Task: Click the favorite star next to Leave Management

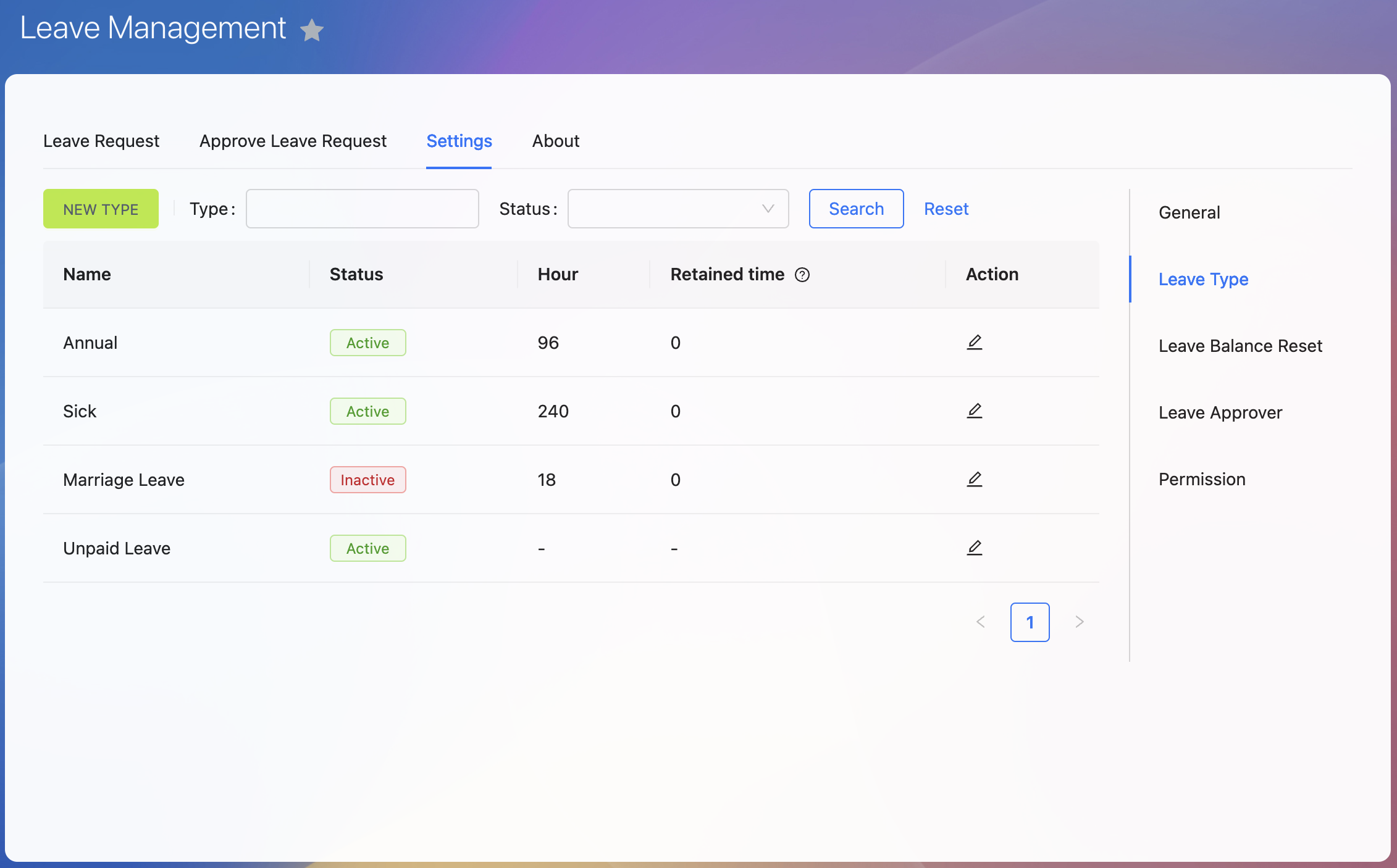Action: (312, 30)
